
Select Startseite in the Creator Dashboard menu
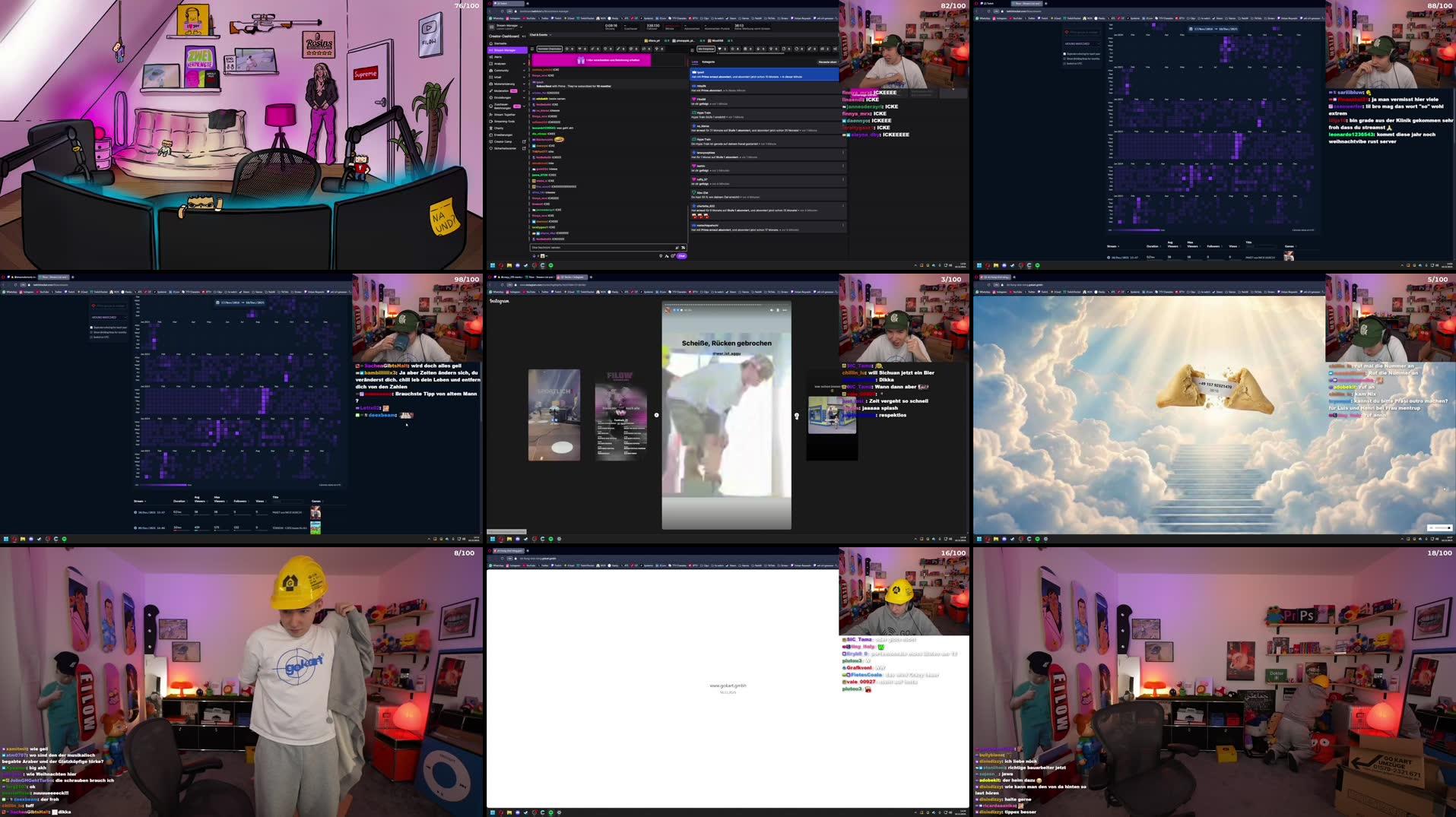pos(492,43)
